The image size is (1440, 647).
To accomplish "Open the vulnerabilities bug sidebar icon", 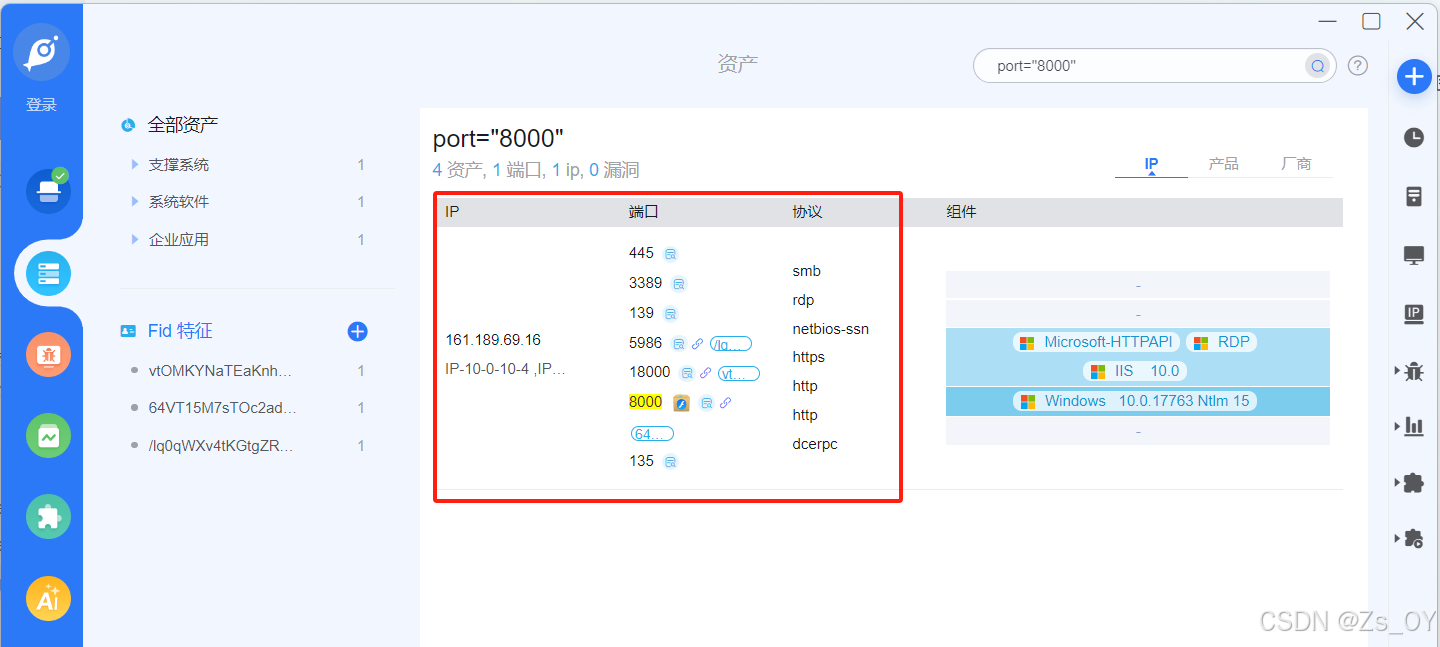I will (48, 354).
